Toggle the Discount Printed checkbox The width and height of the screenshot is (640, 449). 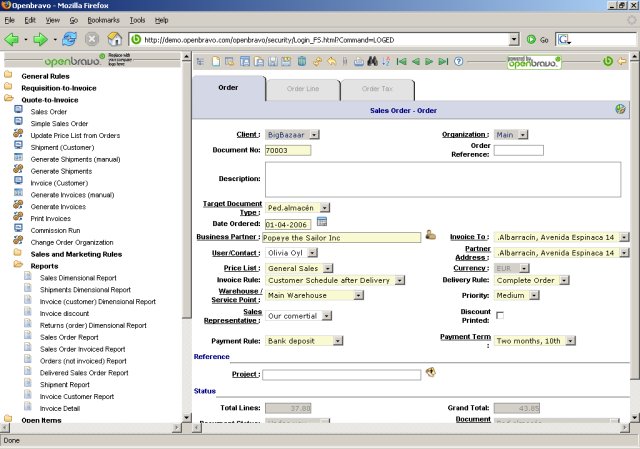(x=500, y=315)
